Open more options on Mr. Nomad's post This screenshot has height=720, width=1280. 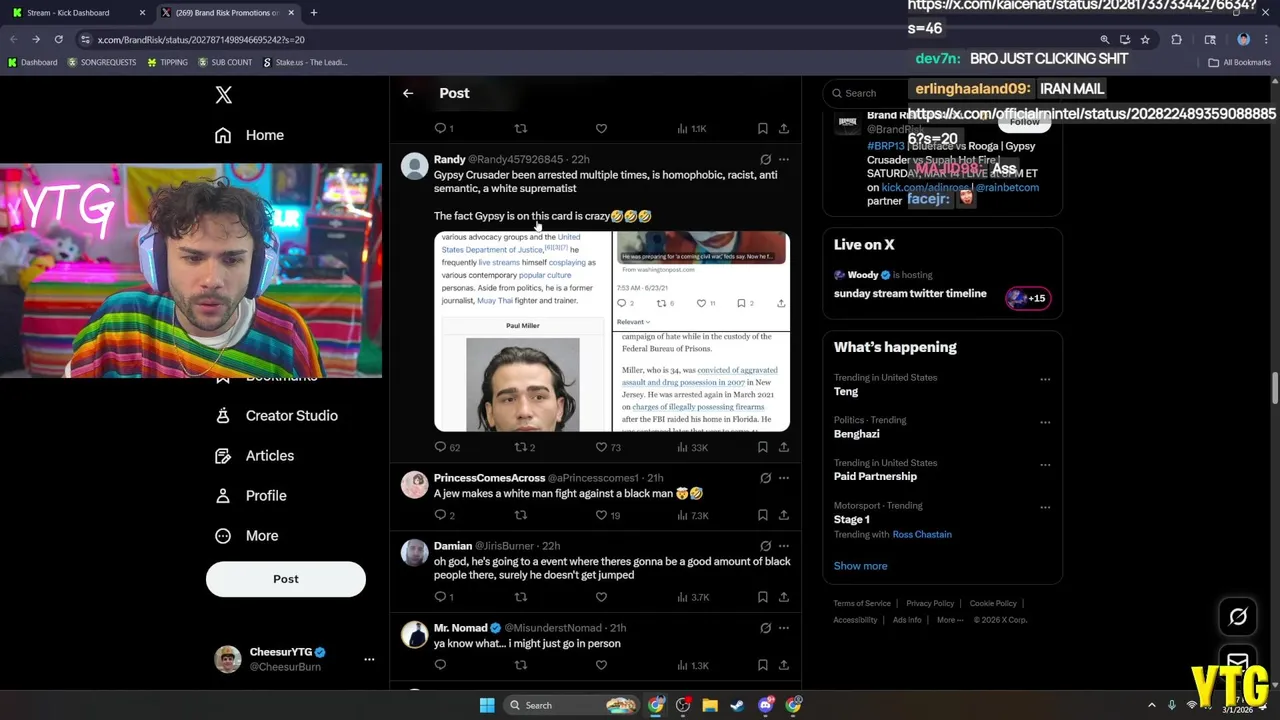[784, 628]
